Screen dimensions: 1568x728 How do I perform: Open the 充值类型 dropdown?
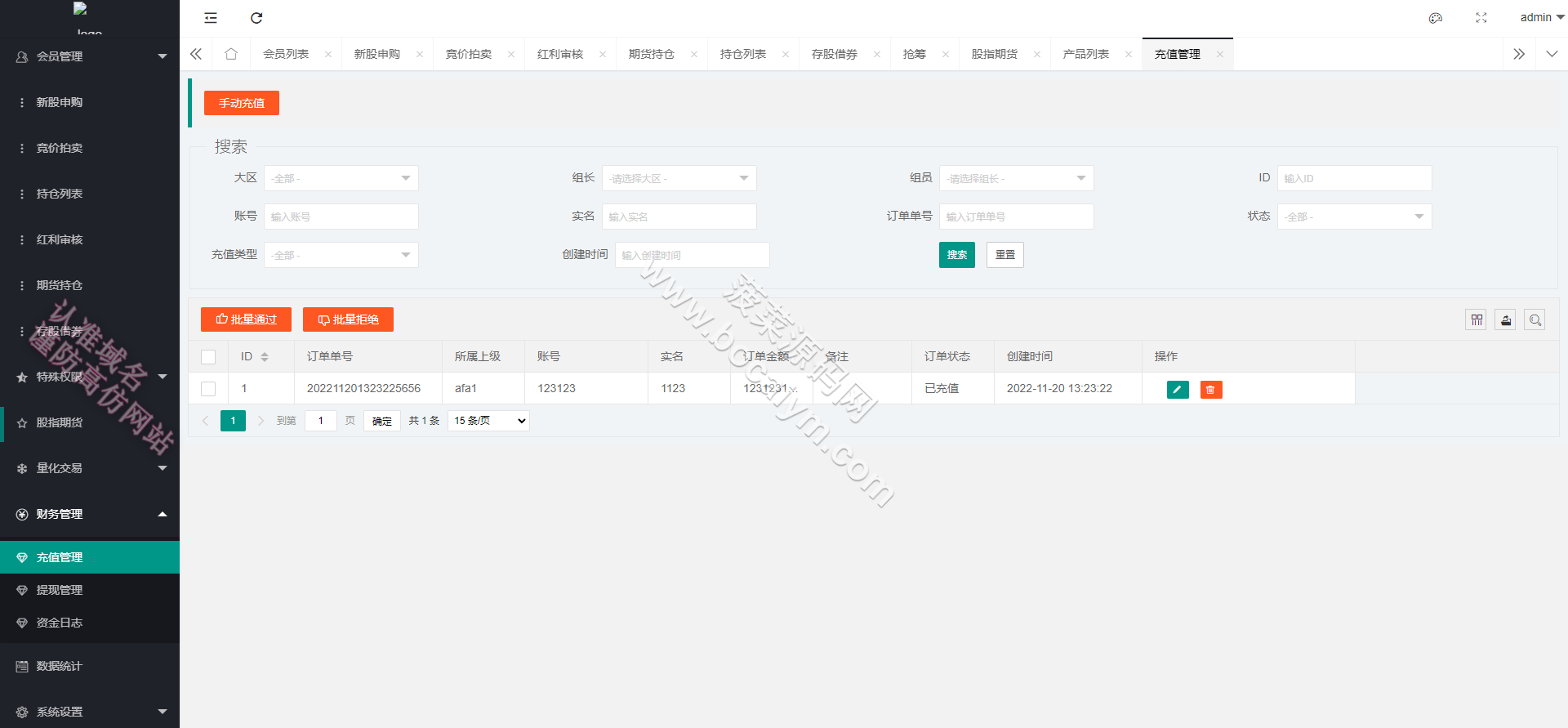[x=341, y=255]
